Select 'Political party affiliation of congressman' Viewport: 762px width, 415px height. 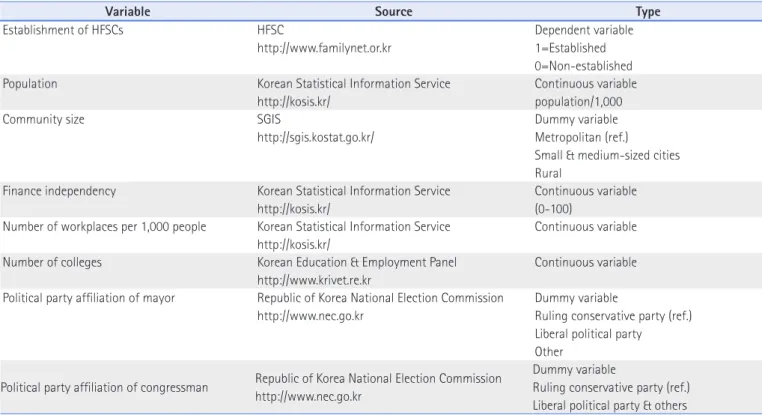[104, 388]
